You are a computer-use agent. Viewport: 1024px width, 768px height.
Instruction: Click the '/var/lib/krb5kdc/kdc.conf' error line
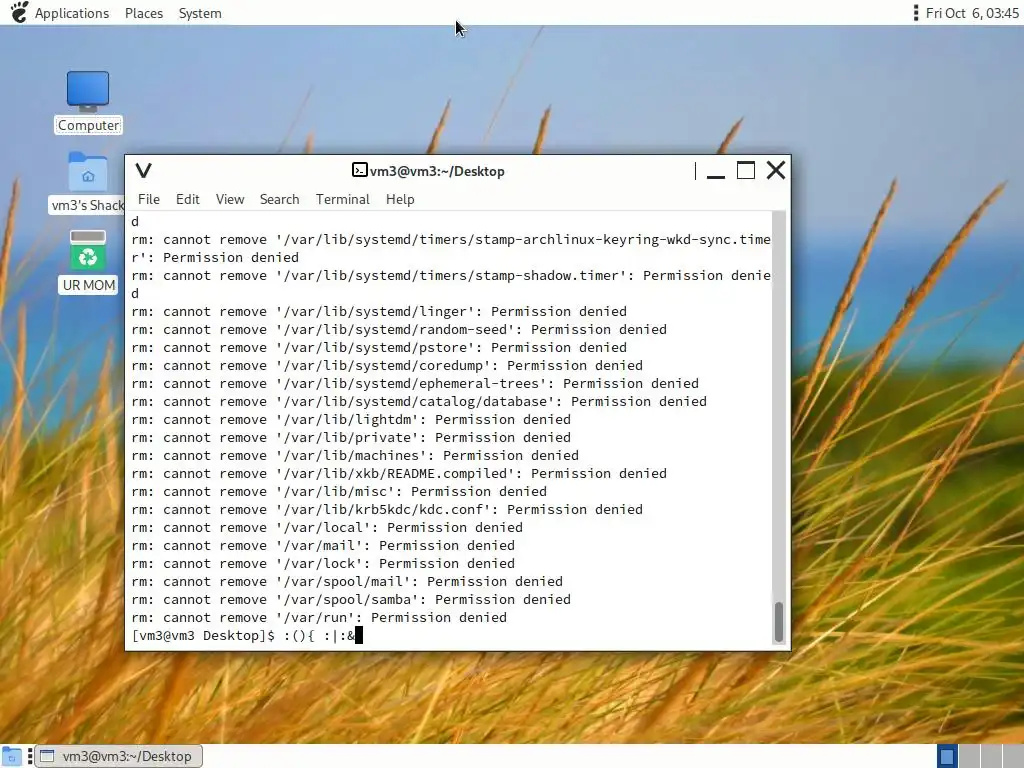click(387, 509)
